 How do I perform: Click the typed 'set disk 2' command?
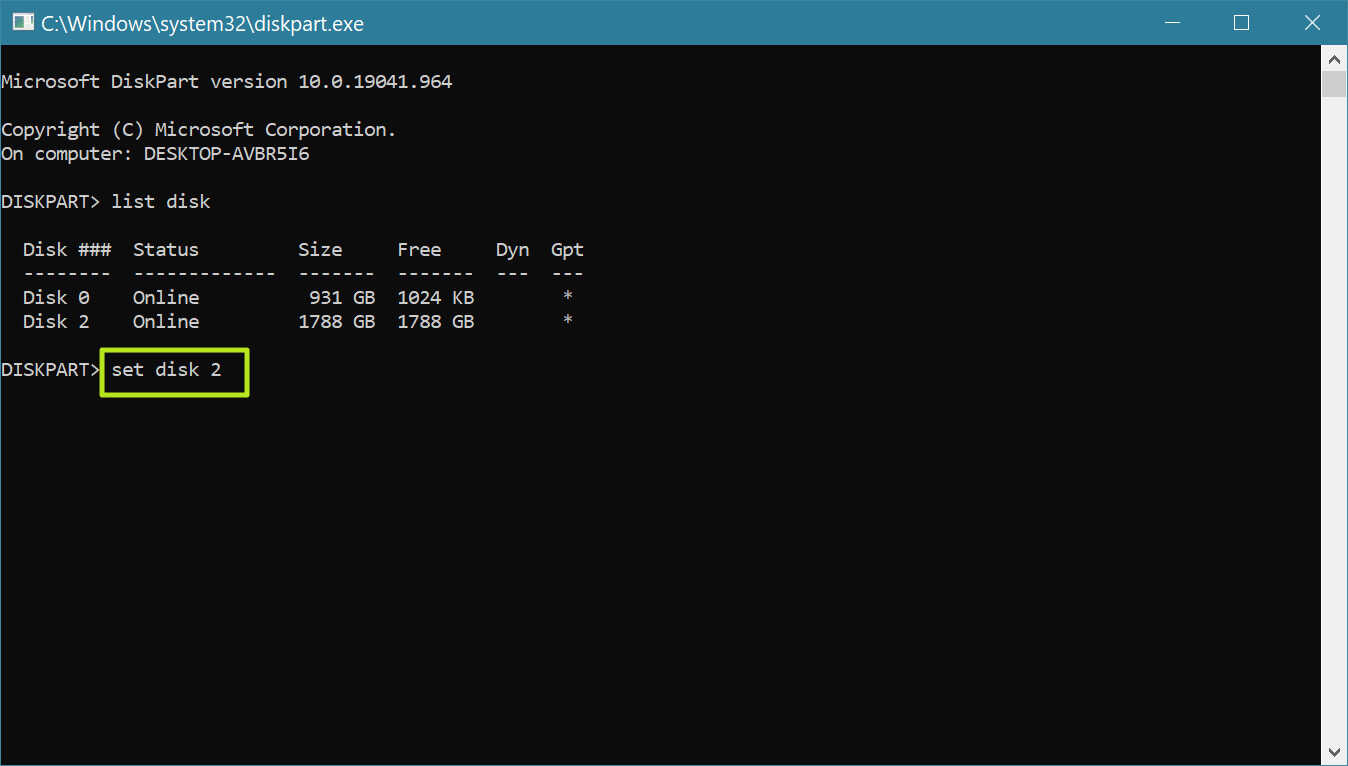[x=166, y=370]
